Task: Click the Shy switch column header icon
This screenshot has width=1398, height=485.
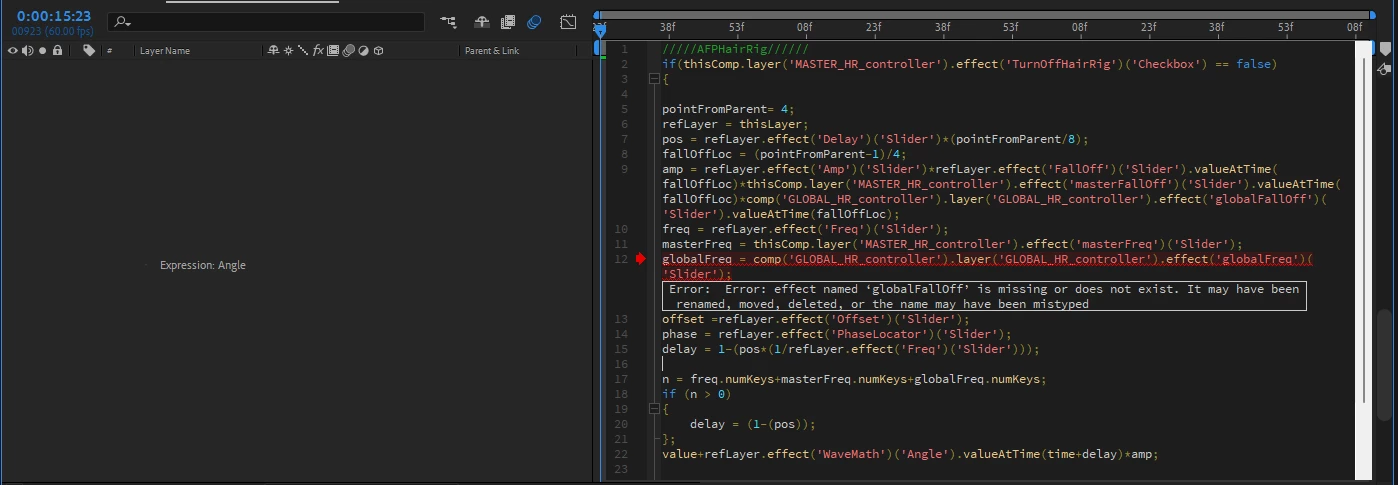Action: pyautogui.click(x=273, y=50)
